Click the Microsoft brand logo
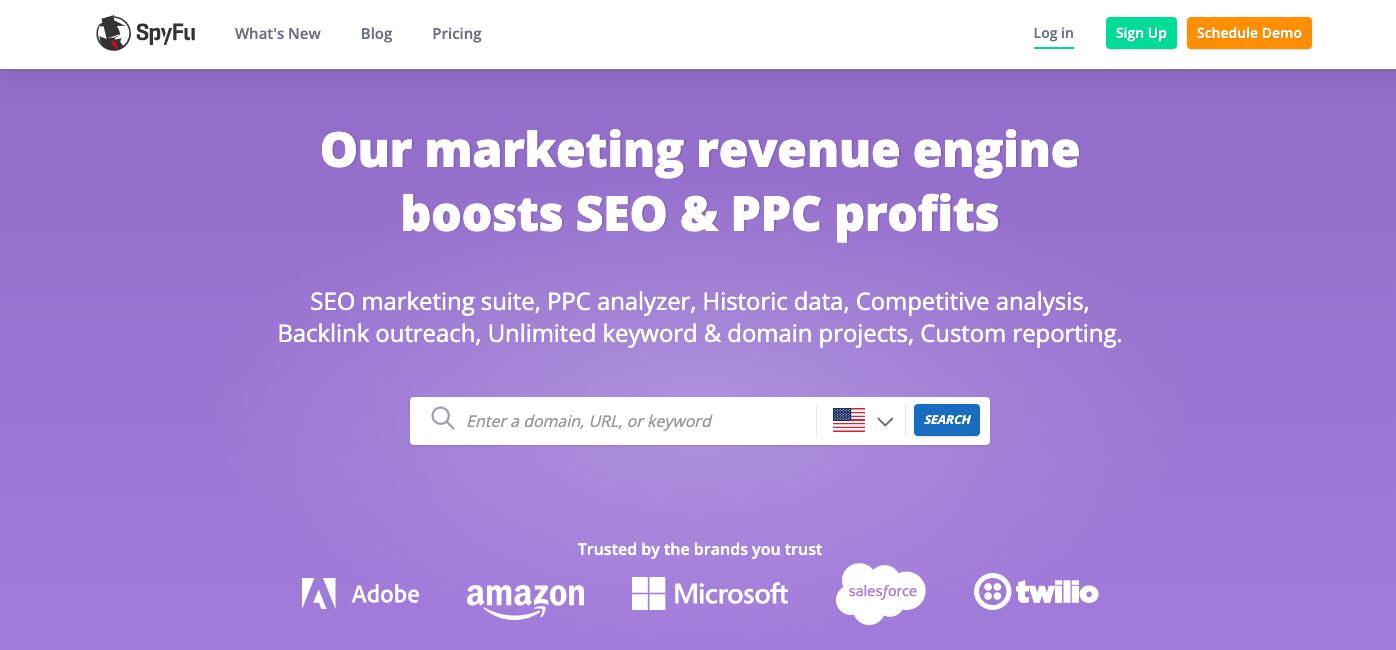The image size is (1396, 650). pyautogui.click(x=710, y=592)
